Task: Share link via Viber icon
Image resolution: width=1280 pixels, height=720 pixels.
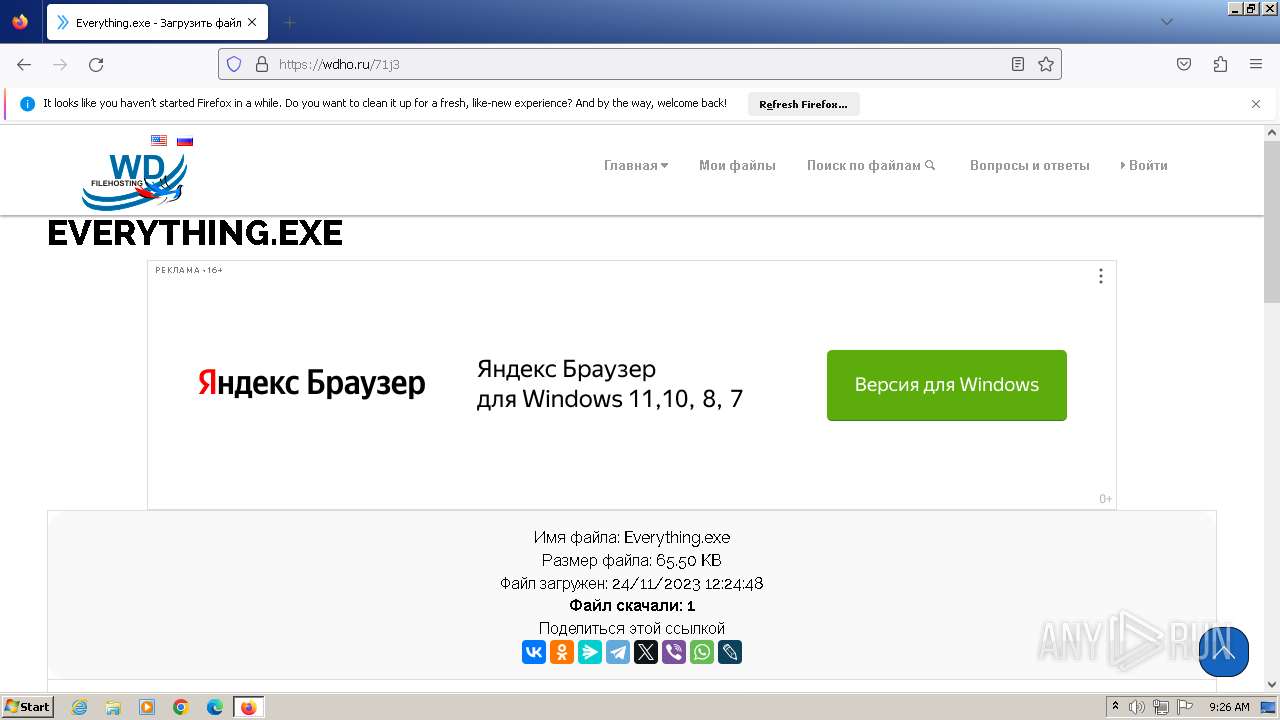Action: click(674, 652)
